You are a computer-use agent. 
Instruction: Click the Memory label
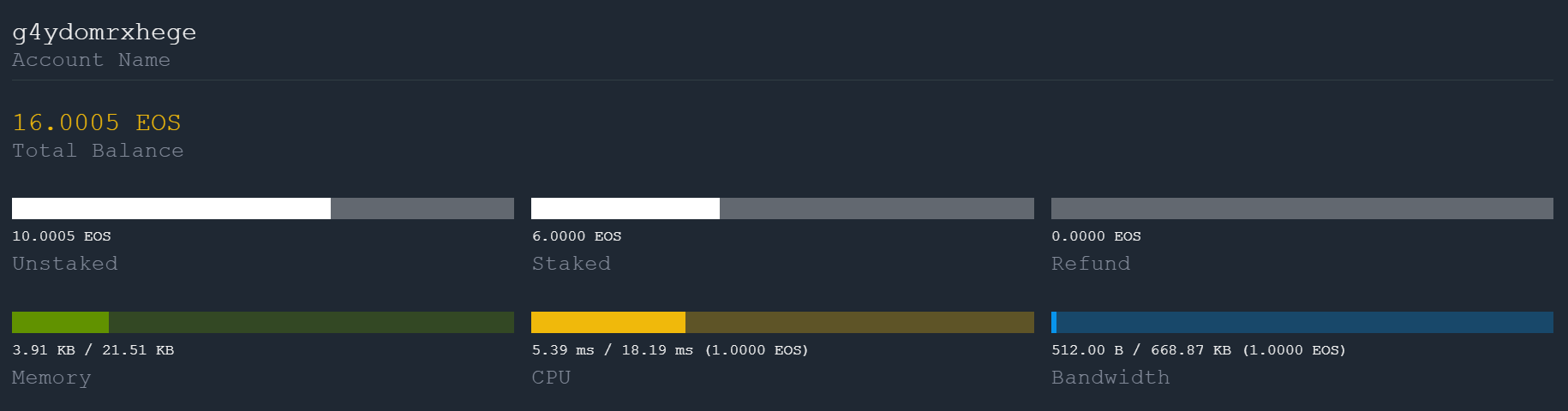click(x=51, y=378)
